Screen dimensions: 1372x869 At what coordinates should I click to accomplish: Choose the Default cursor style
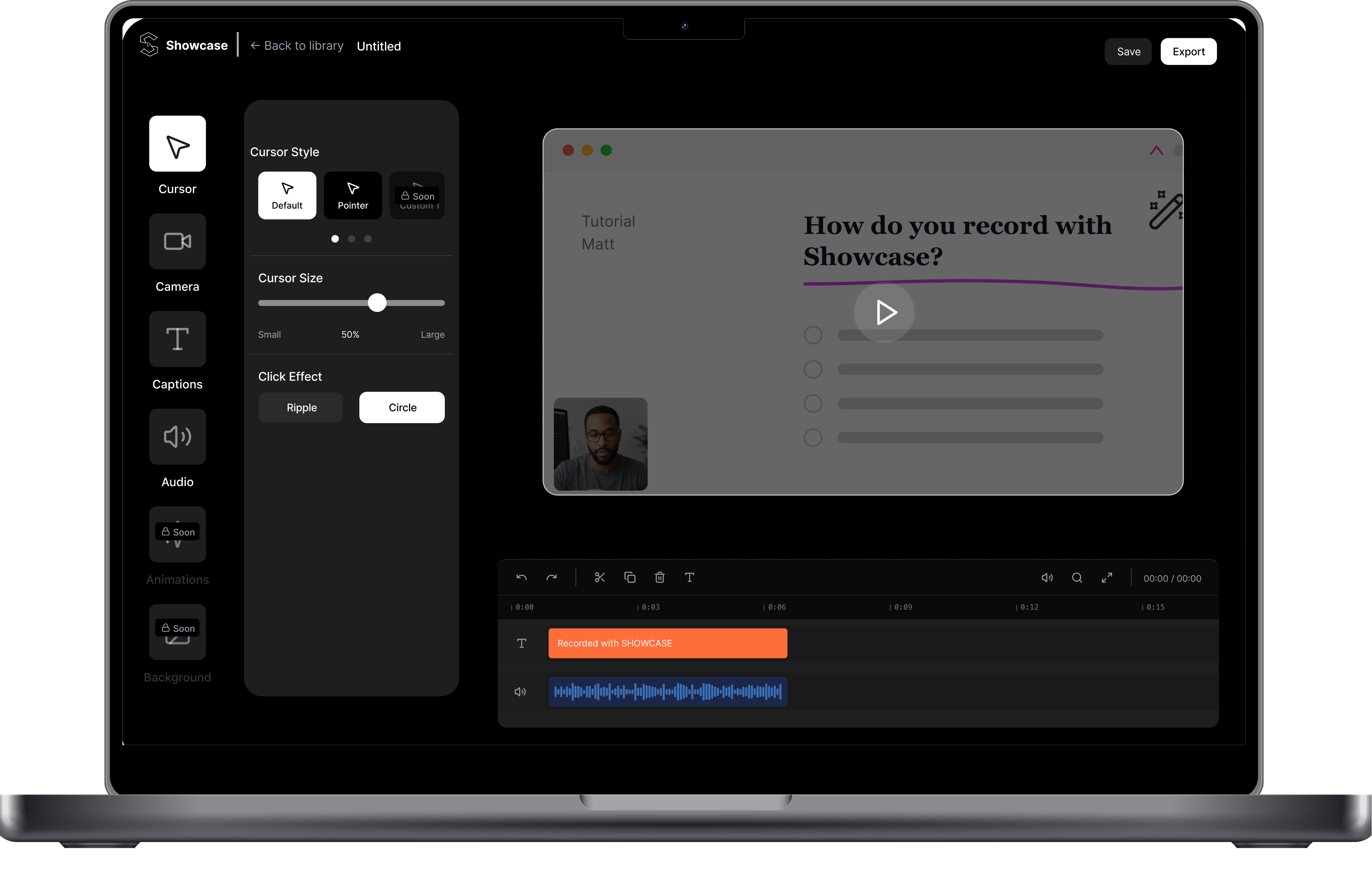[287, 195]
